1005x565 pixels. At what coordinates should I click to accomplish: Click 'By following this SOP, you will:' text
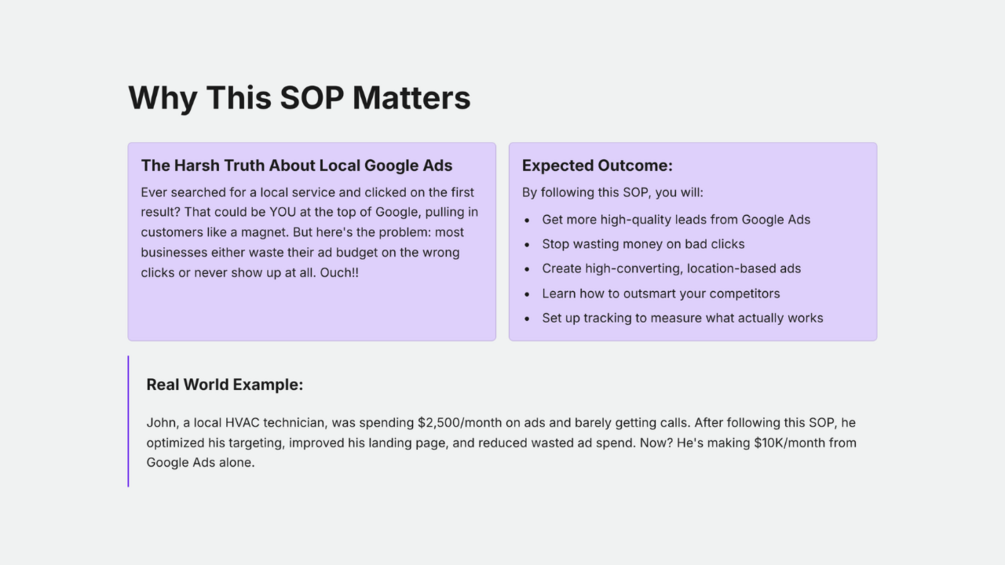pos(612,192)
